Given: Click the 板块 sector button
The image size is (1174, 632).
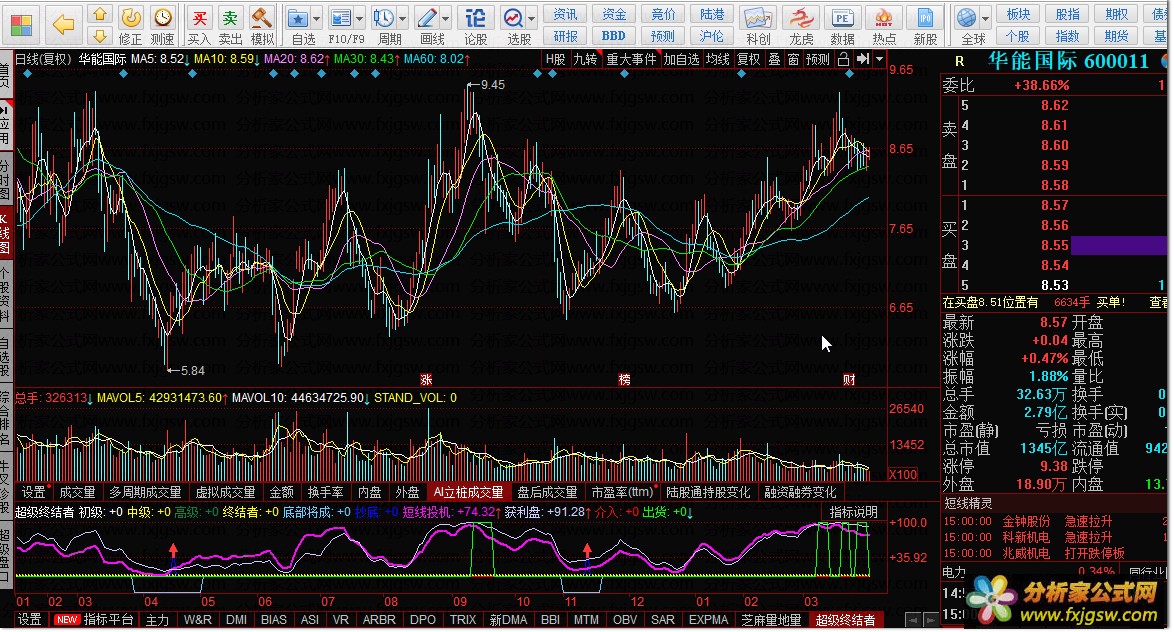Looking at the screenshot, I should (x=1018, y=14).
